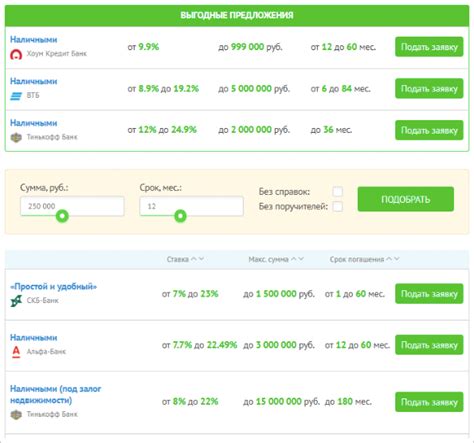Screen dimensions: 474x443
Task: Click amount до 2 000 000 руб.
Action: click(254, 130)
